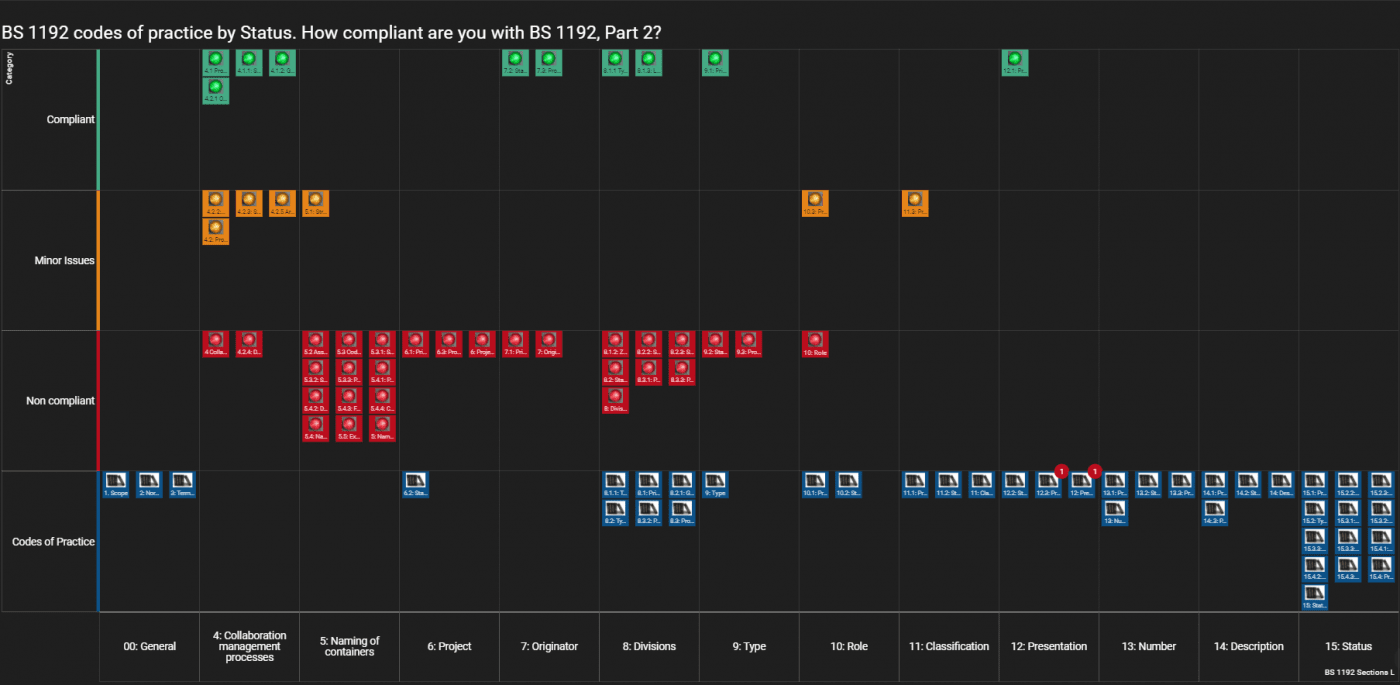Click the blue '1. Scope' code card

coord(116,485)
